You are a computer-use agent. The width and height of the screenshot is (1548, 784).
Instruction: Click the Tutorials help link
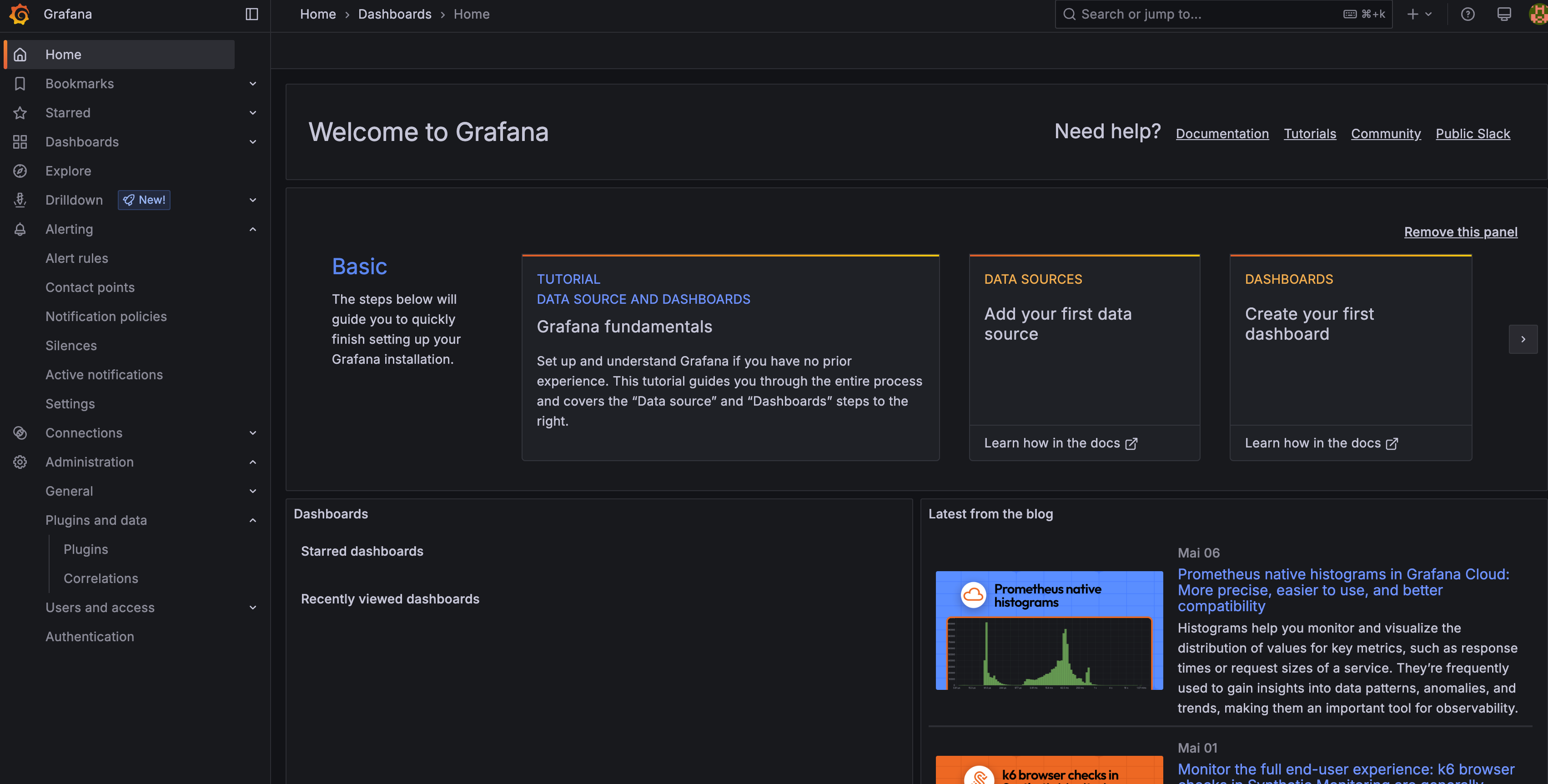(1309, 133)
